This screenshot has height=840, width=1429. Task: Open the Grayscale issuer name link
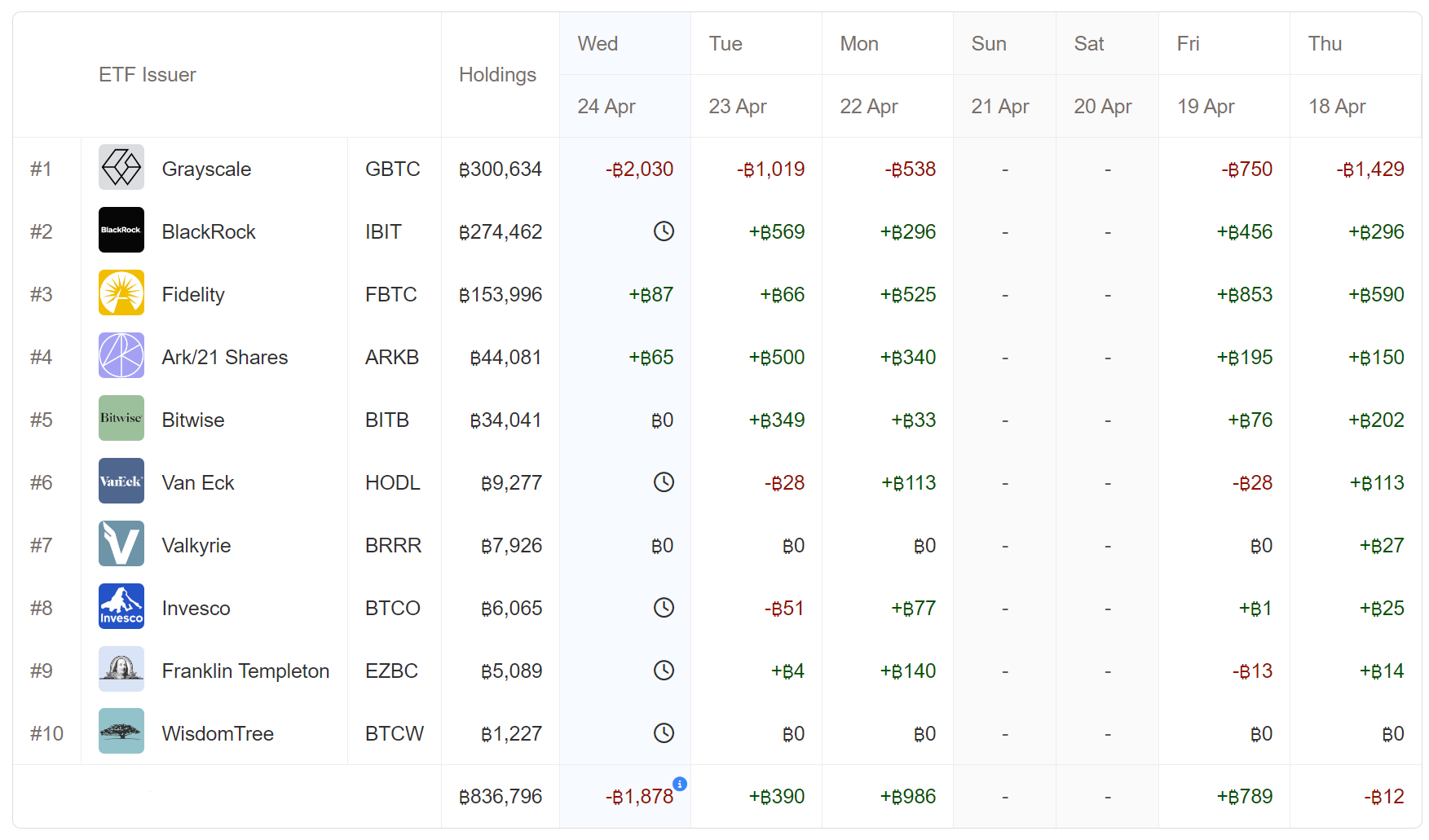tap(206, 169)
